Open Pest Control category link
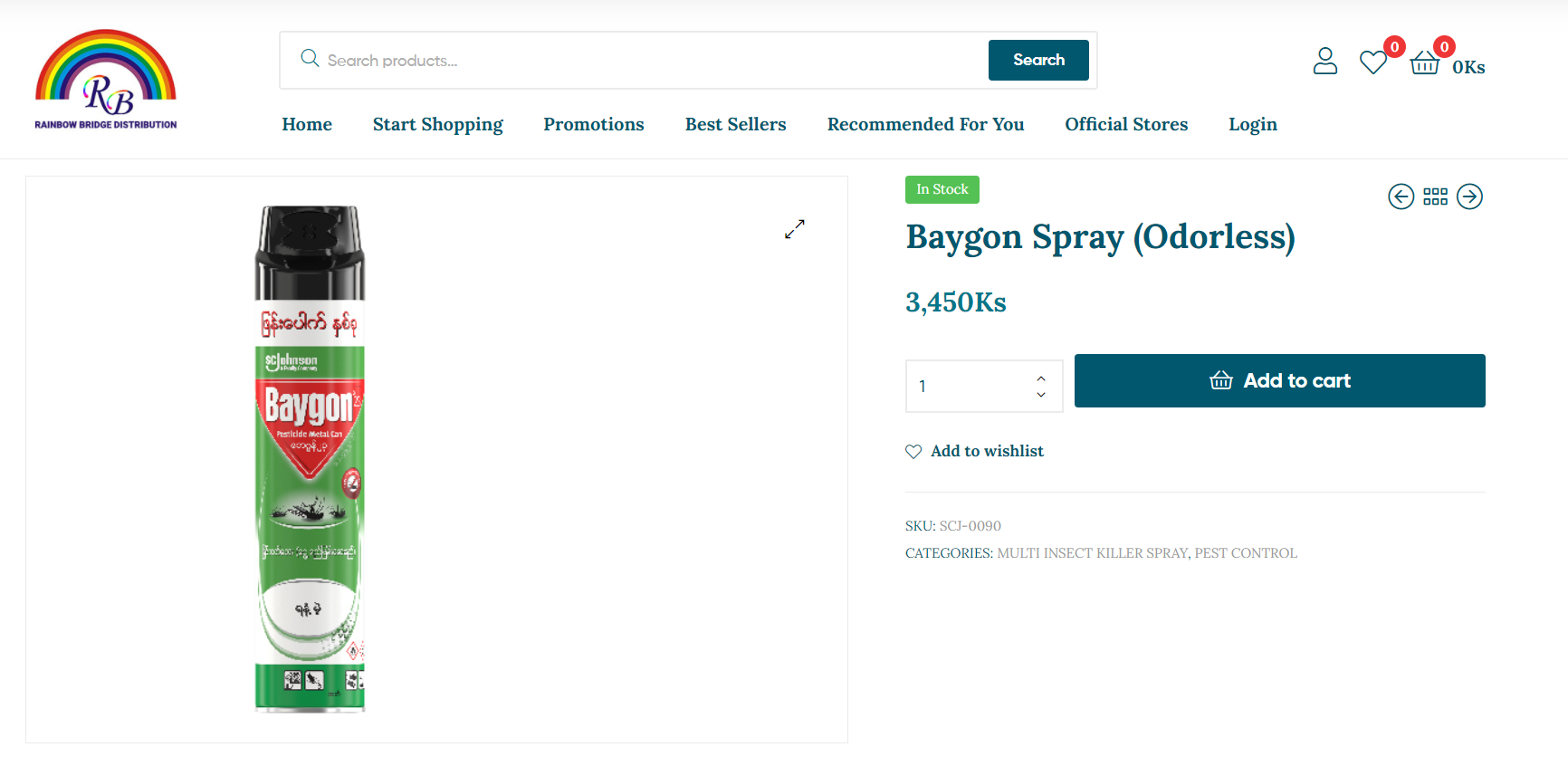 (x=1246, y=553)
